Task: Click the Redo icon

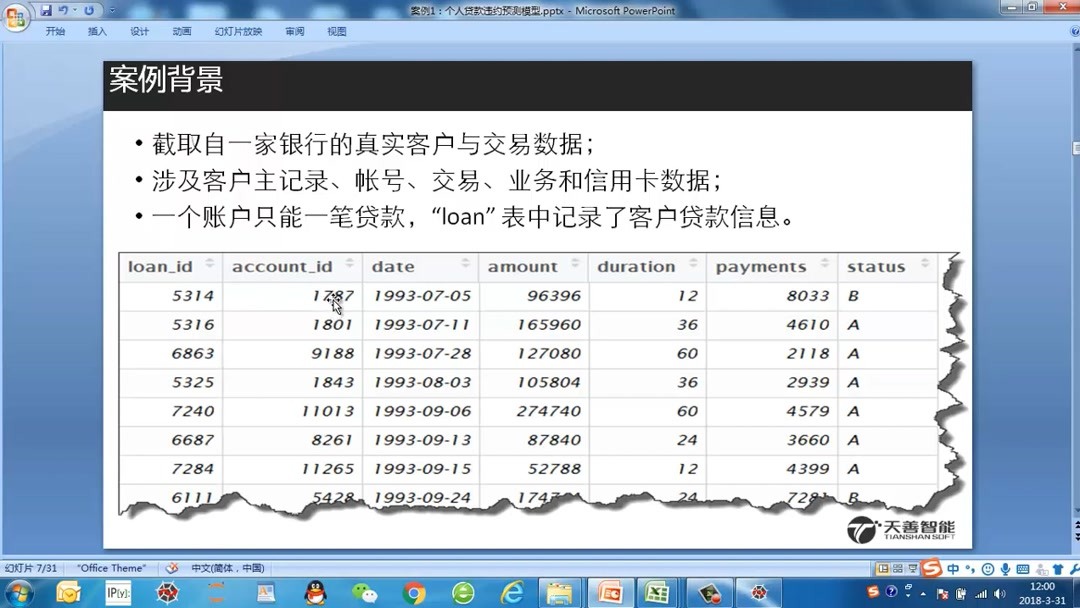Action: point(90,10)
